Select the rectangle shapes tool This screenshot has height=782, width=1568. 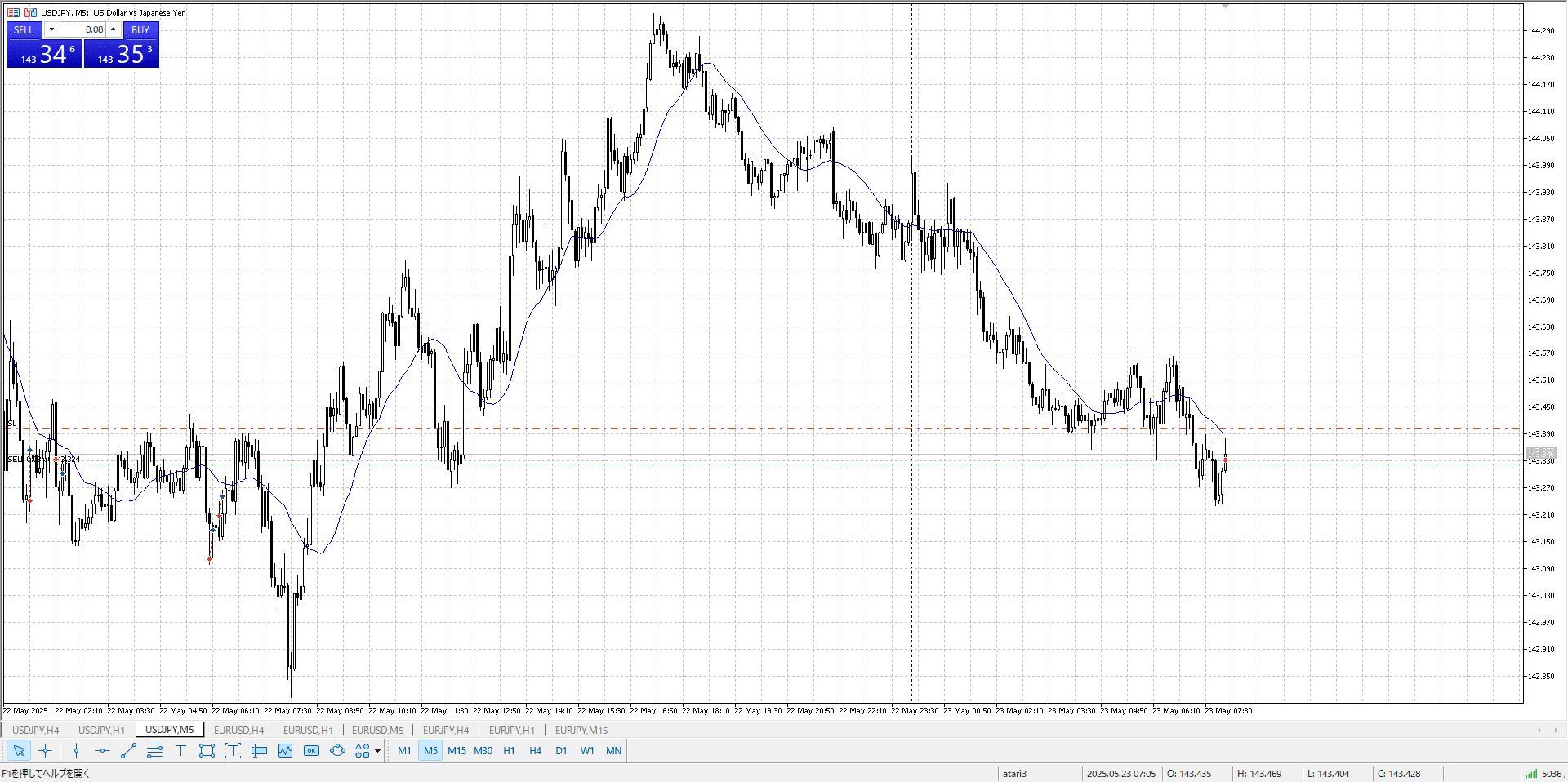207,751
